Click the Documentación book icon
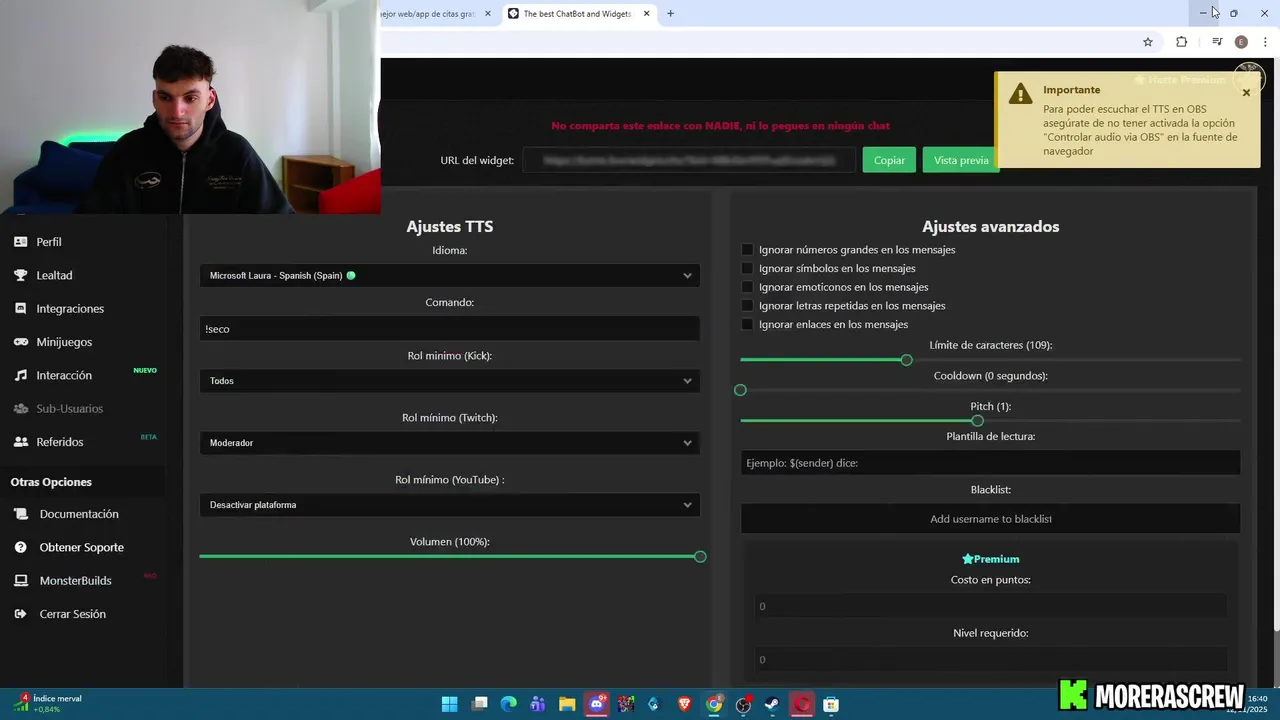This screenshot has height=720, width=1280. [20, 514]
